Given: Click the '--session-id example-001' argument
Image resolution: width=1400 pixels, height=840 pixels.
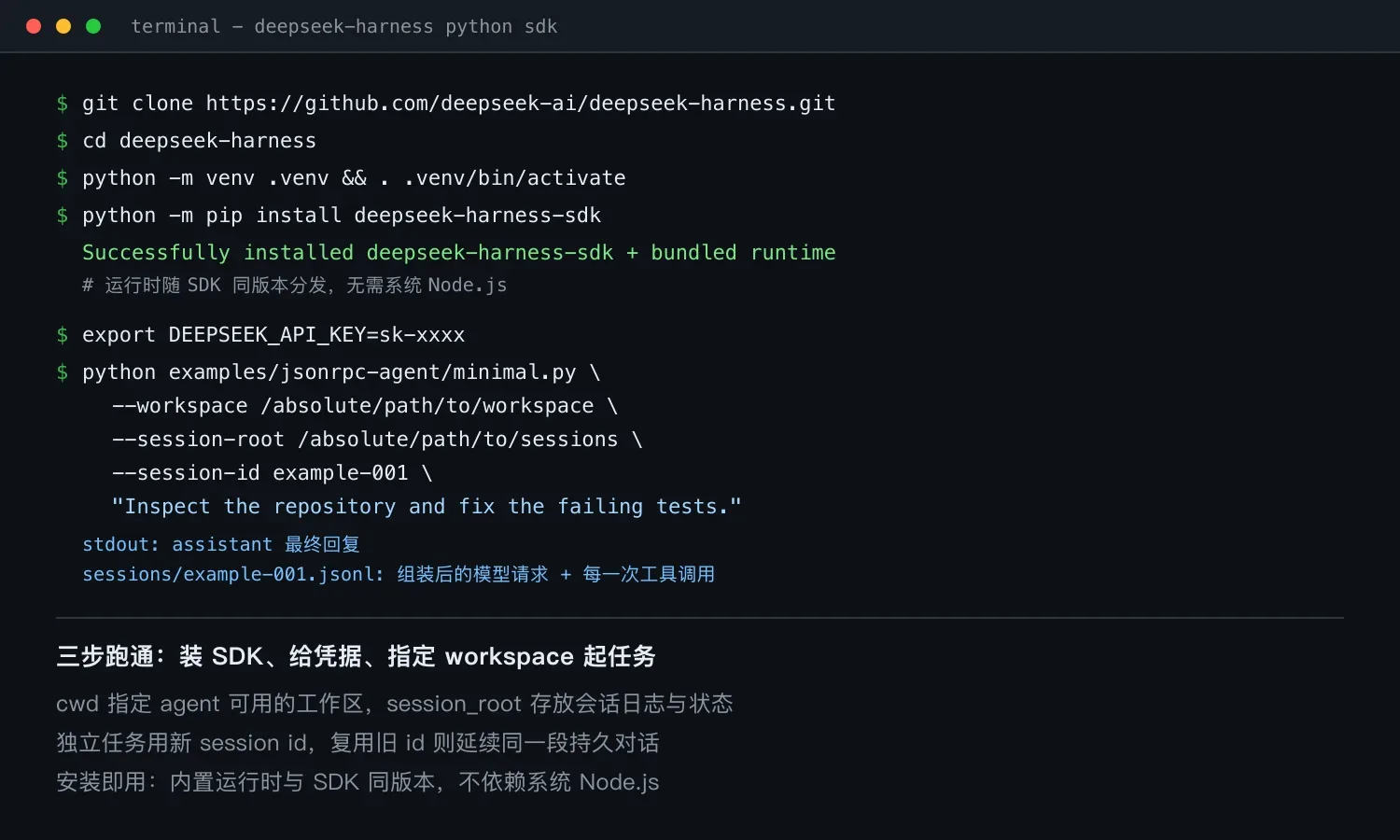Looking at the screenshot, I should pyautogui.click(x=272, y=473).
